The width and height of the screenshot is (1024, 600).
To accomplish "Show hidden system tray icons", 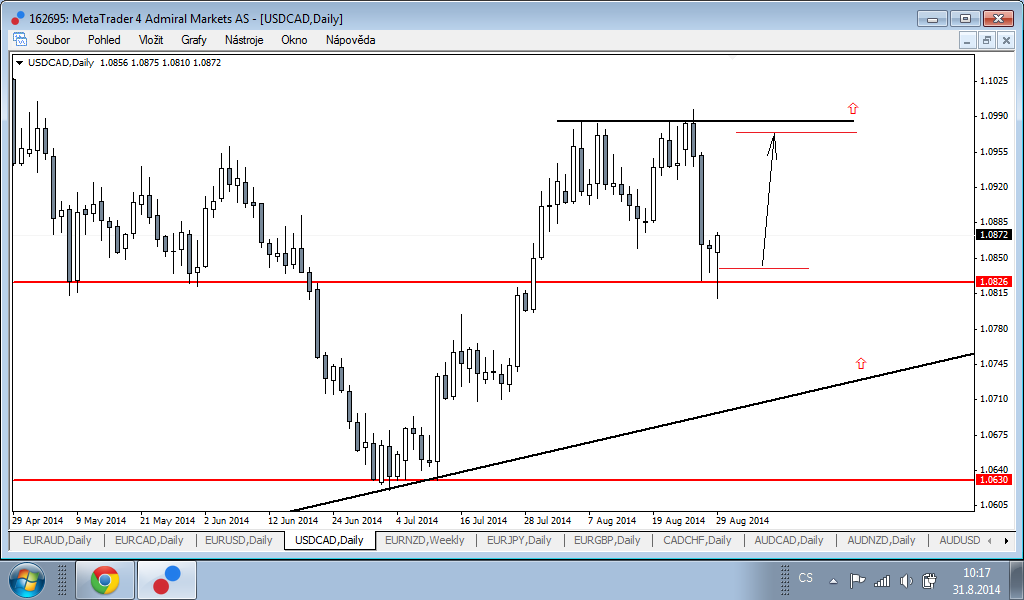I will pos(833,580).
